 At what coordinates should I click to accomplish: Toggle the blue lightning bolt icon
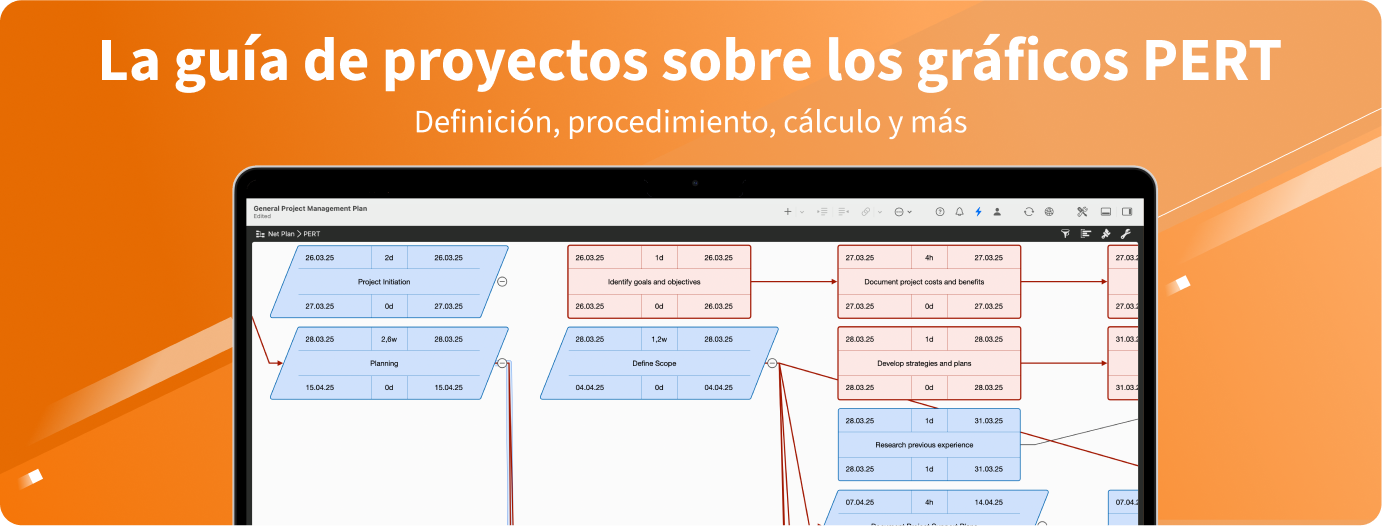pyautogui.click(x=978, y=212)
